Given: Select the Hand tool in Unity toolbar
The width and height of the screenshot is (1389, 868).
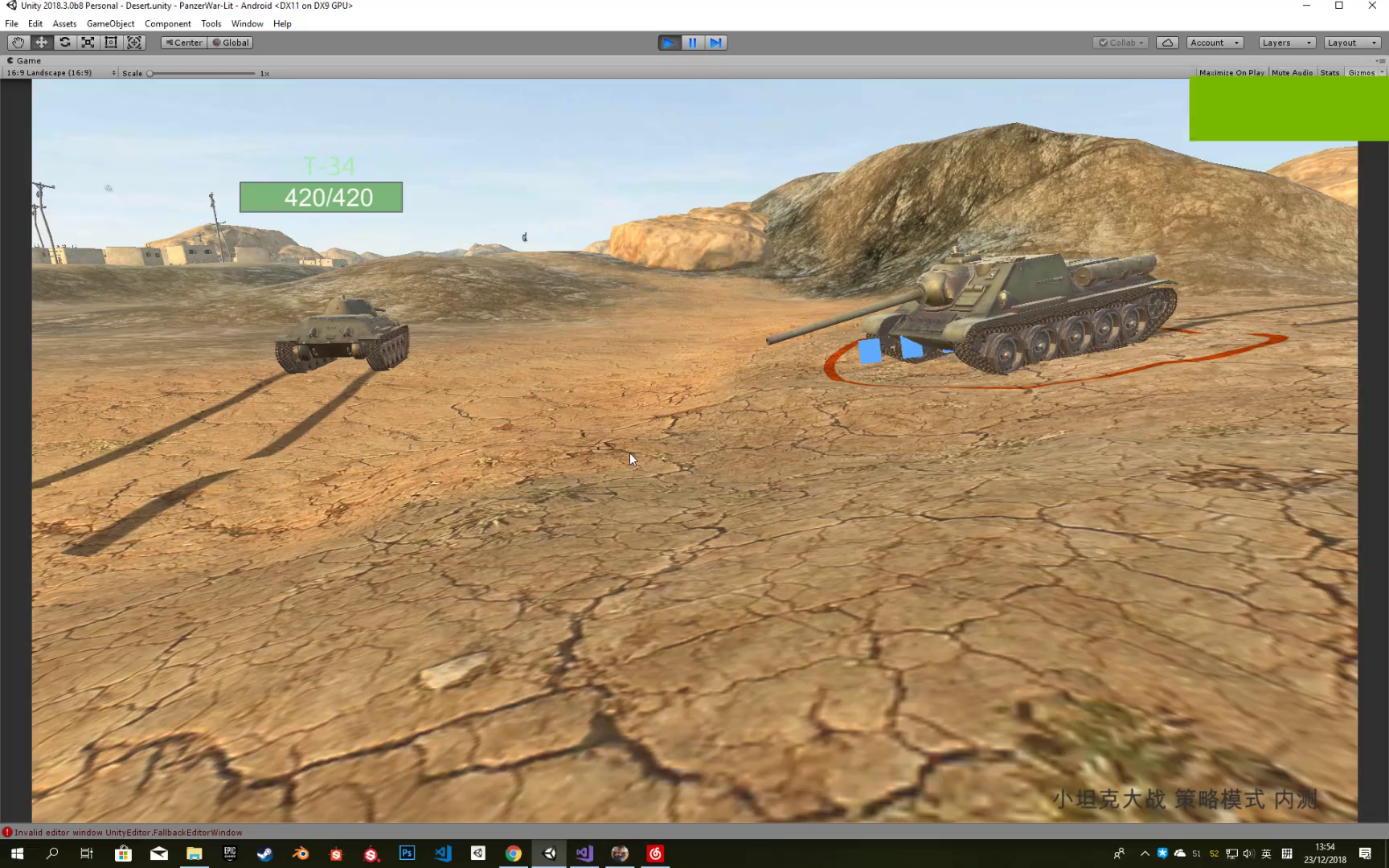Looking at the screenshot, I should (18, 43).
